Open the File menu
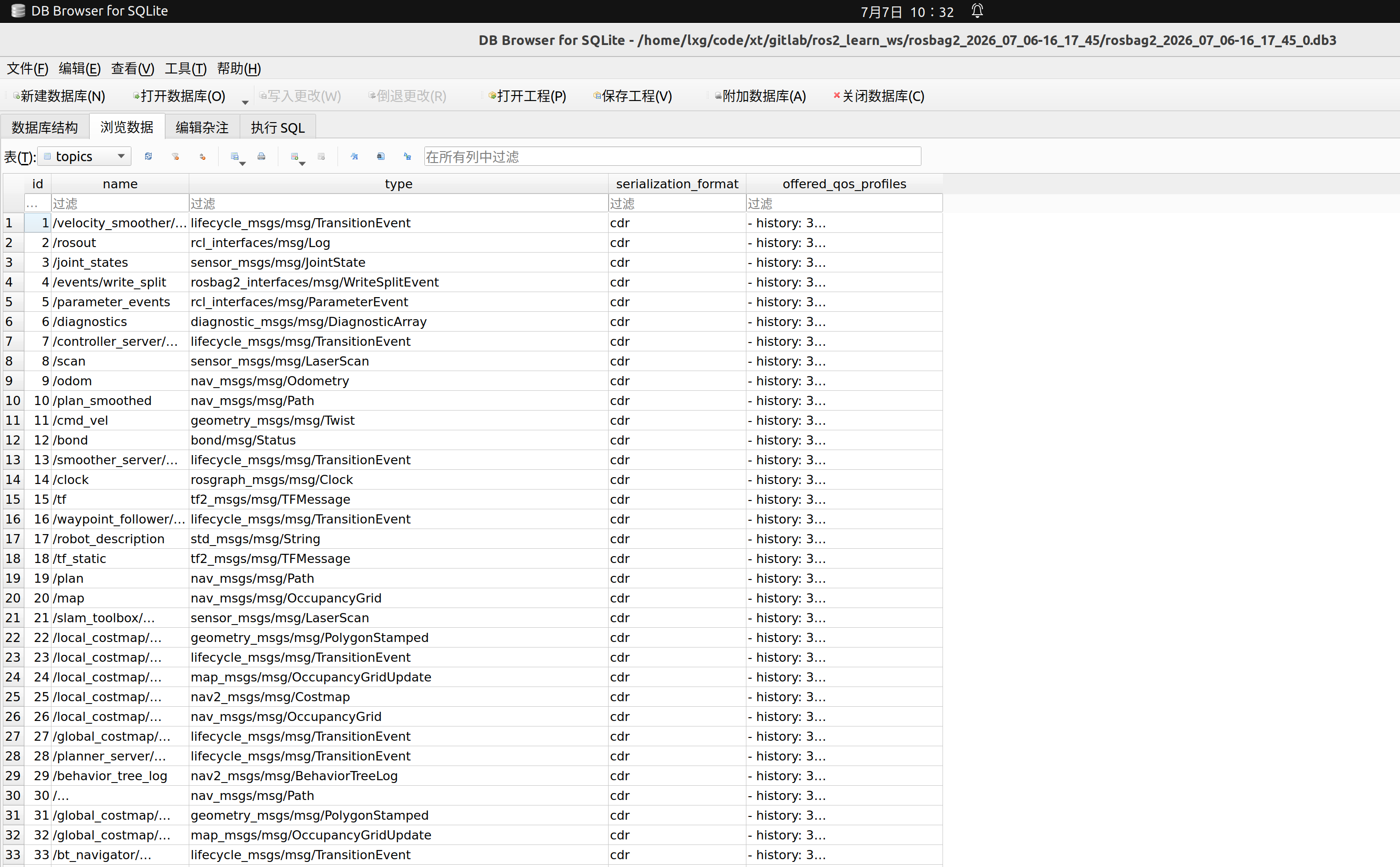The image size is (1400, 867). coord(27,69)
